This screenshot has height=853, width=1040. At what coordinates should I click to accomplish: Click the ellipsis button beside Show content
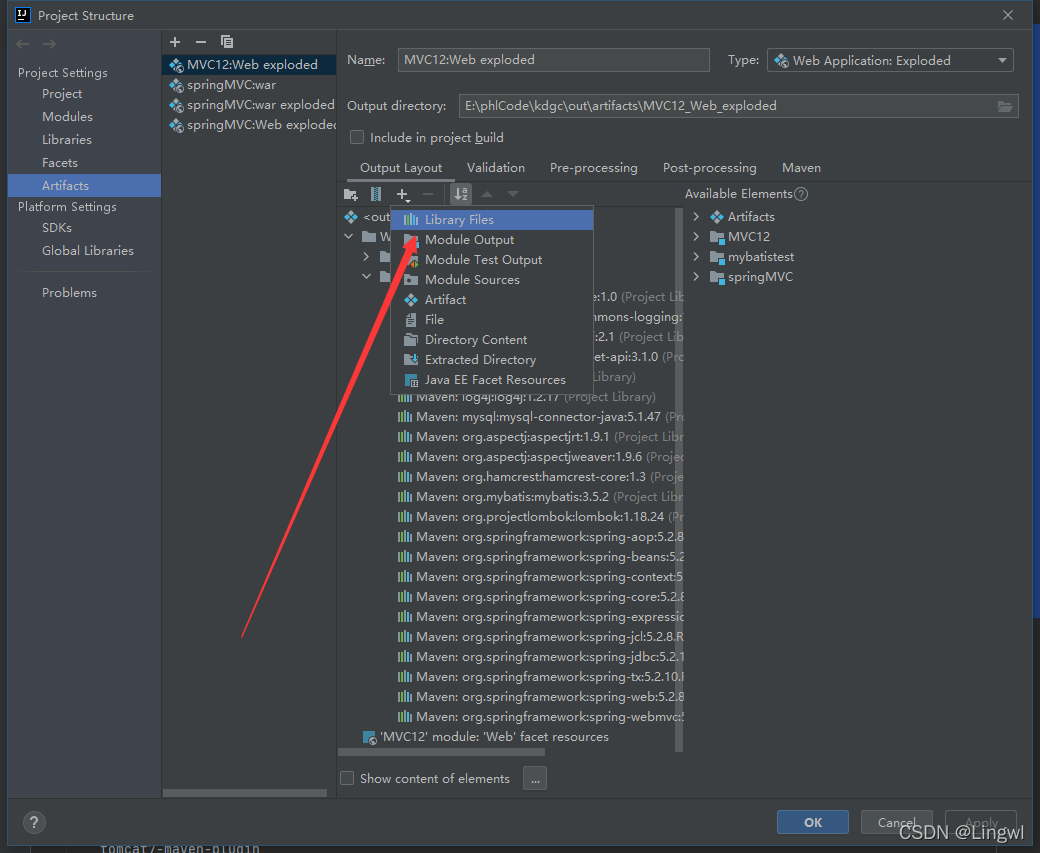click(x=535, y=778)
